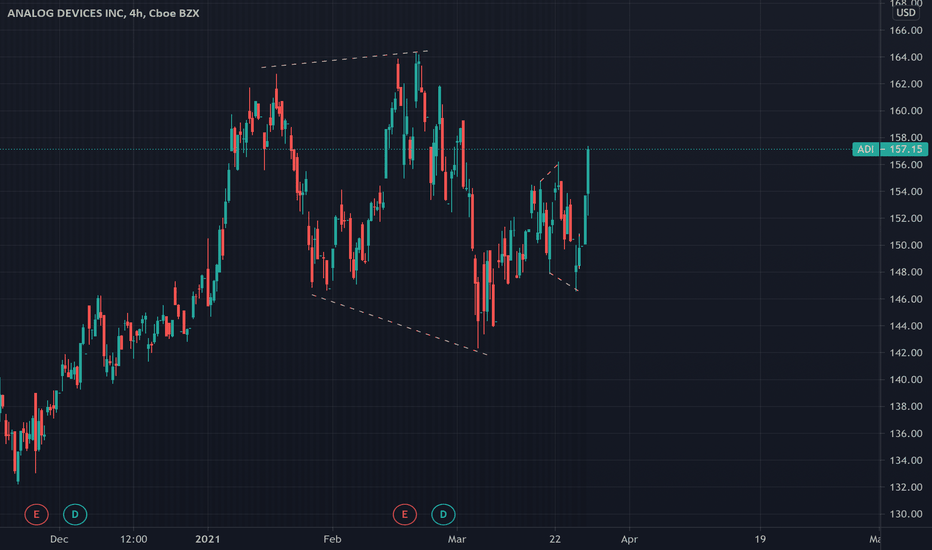Click the Dec time axis label
This screenshot has width=932, height=550.
(59, 539)
